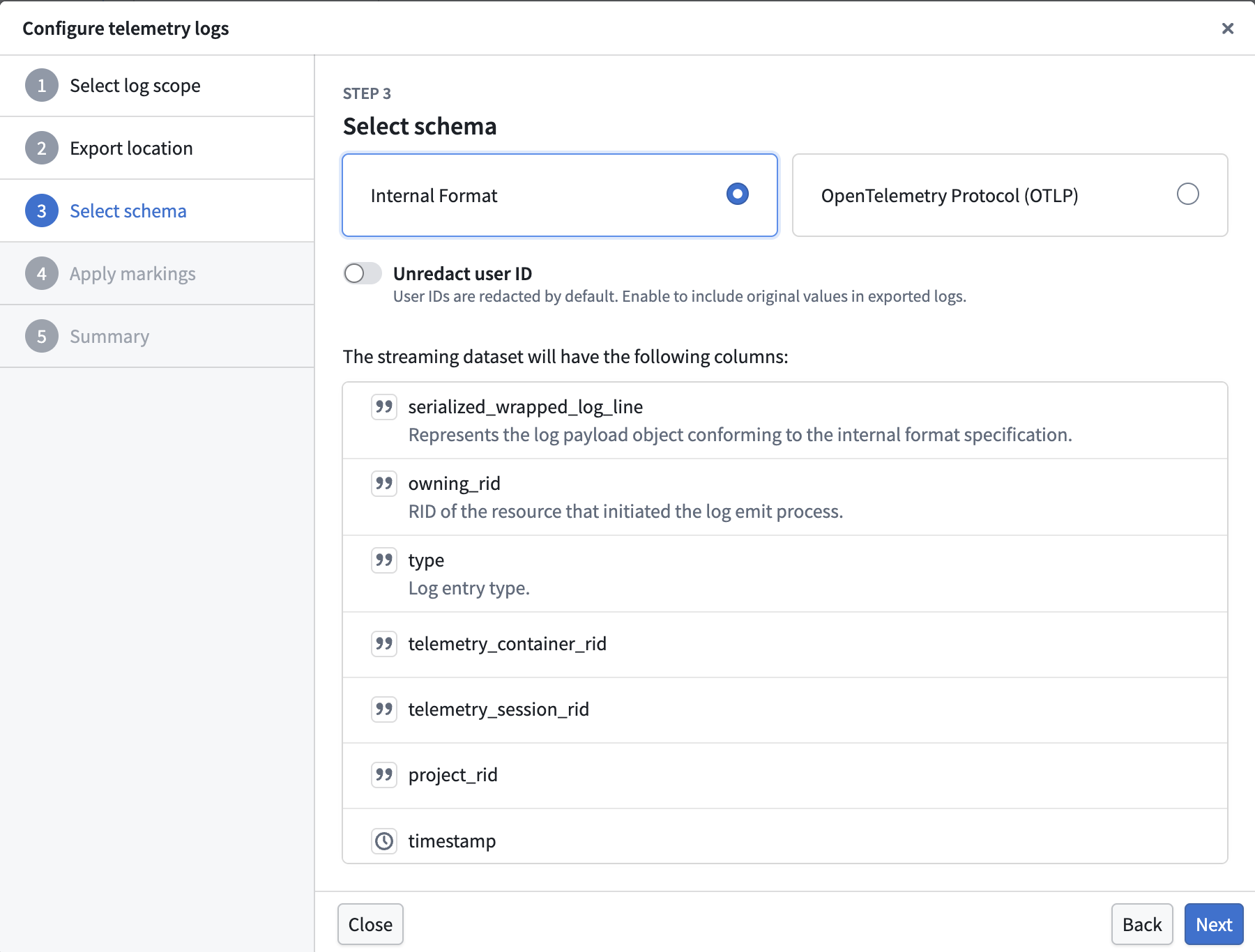Click the Internal Format label
This screenshot has width=1255, height=952.
click(x=434, y=196)
